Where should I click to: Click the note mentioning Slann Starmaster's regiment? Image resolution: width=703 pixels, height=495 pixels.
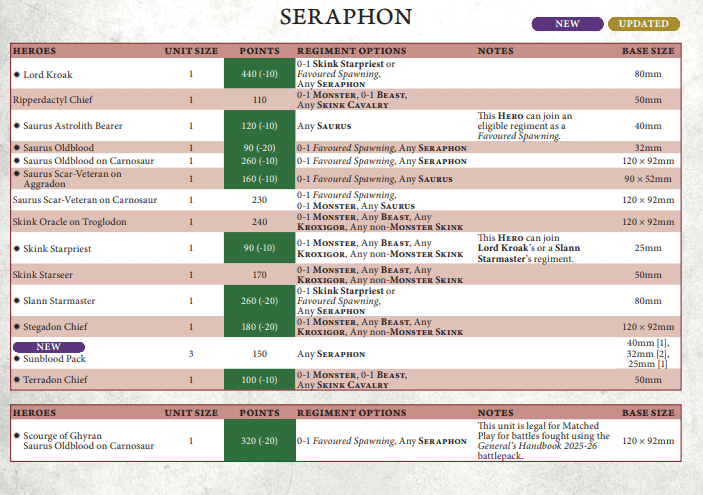coord(529,248)
